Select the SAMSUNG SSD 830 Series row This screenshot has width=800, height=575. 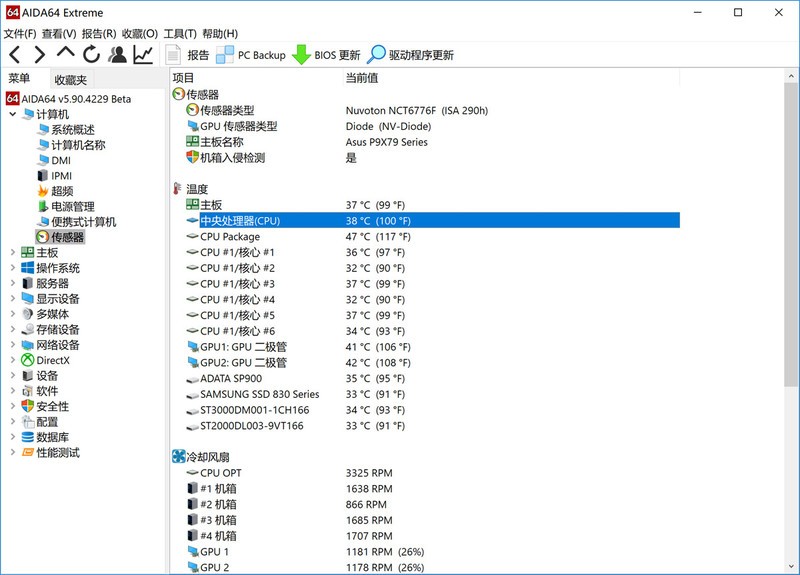(433, 394)
